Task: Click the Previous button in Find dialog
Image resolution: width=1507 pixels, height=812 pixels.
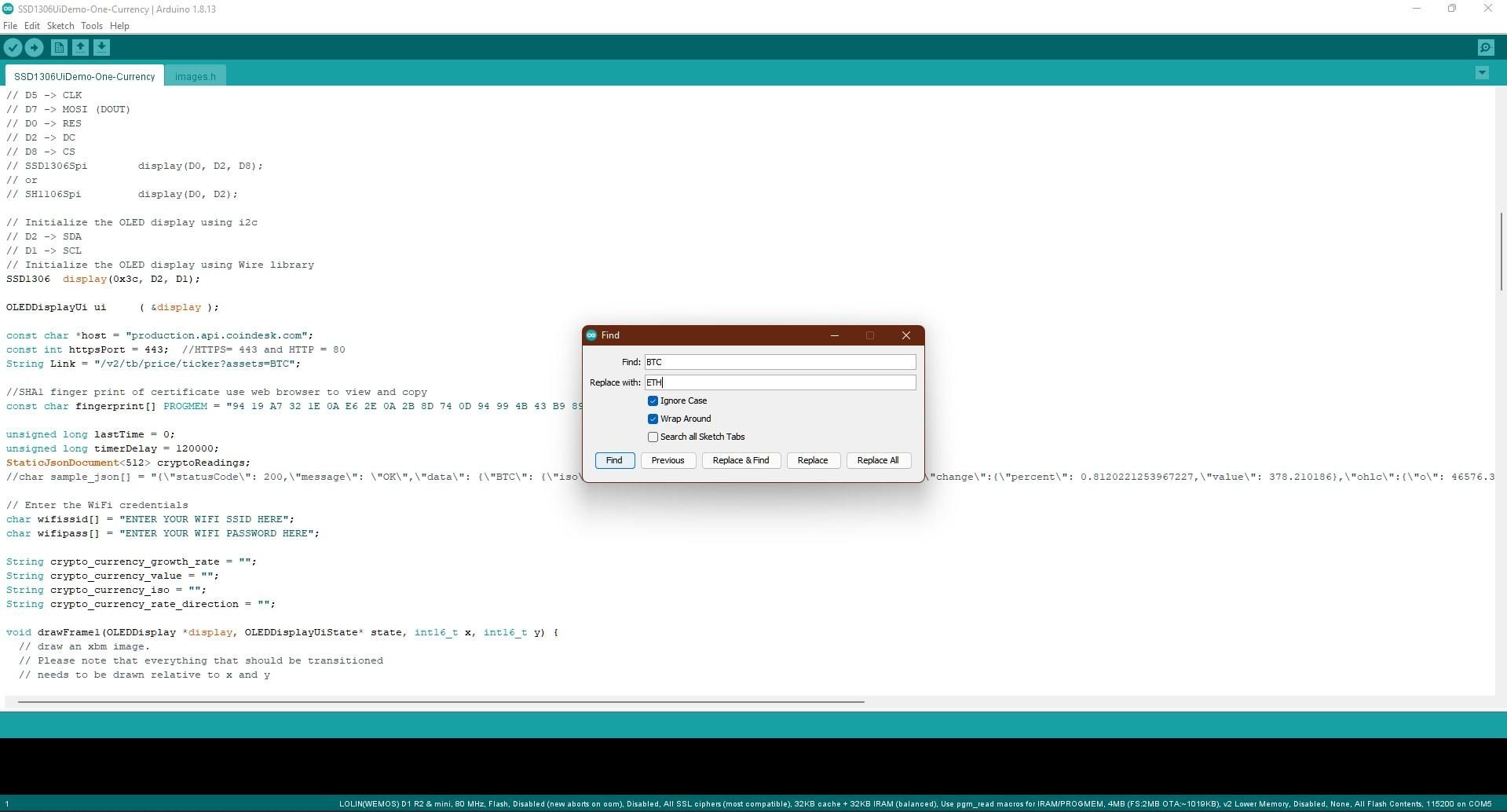Action: tap(668, 460)
